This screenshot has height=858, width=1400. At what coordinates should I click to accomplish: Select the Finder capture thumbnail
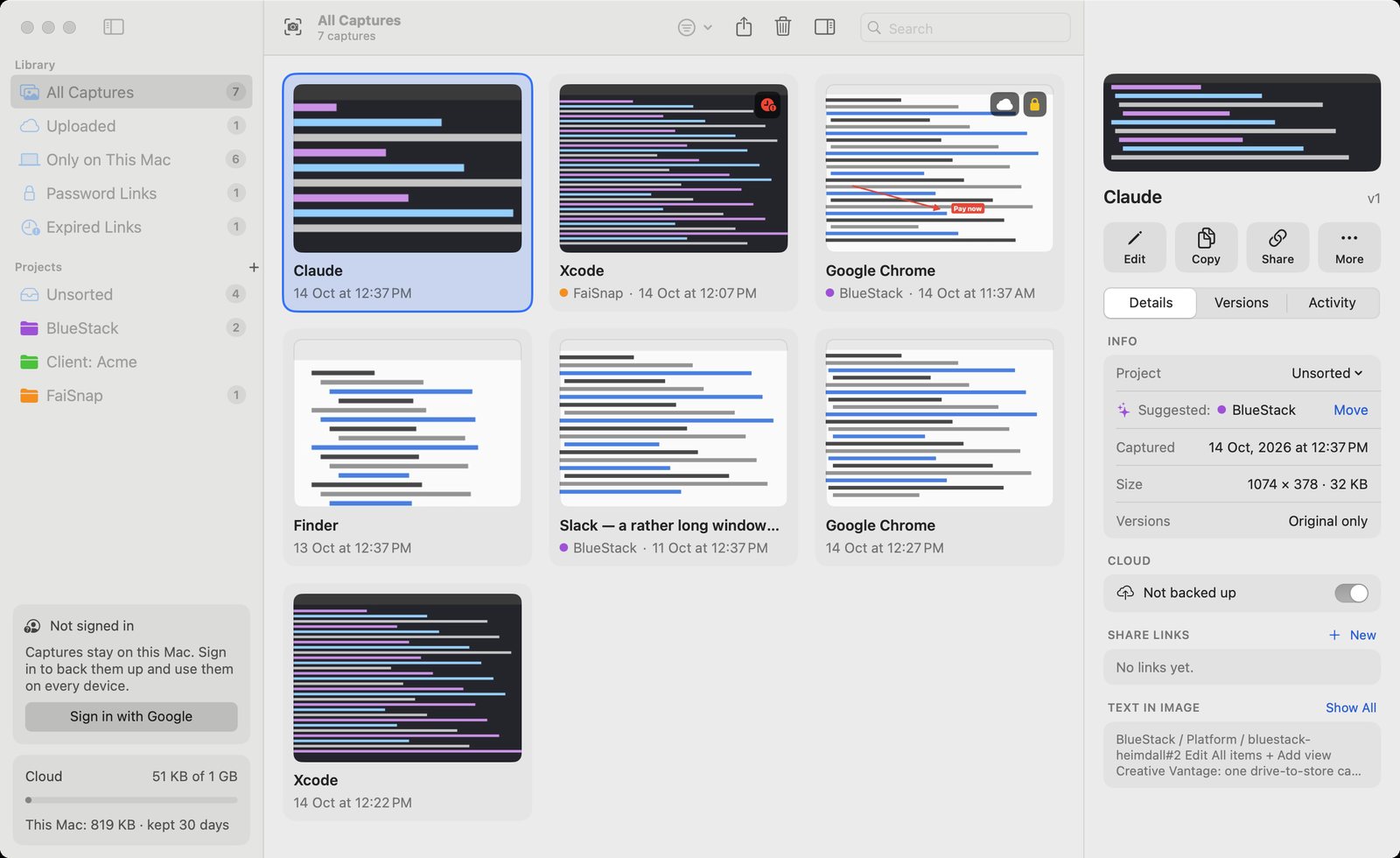point(407,423)
